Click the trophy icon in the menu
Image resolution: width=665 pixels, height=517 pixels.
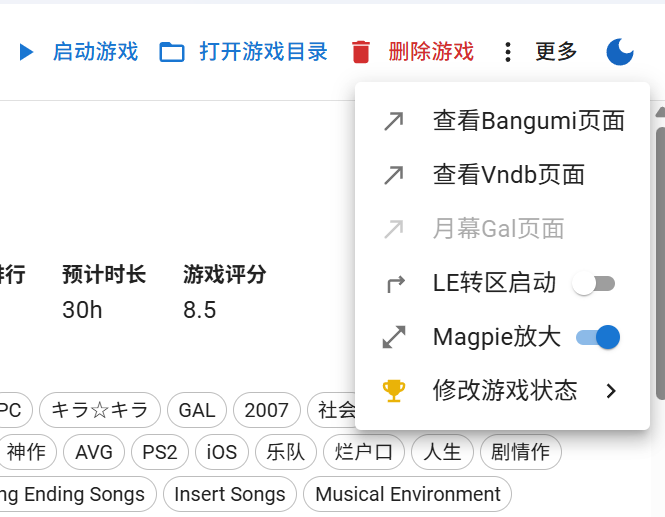pyautogui.click(x=394, y=390)
